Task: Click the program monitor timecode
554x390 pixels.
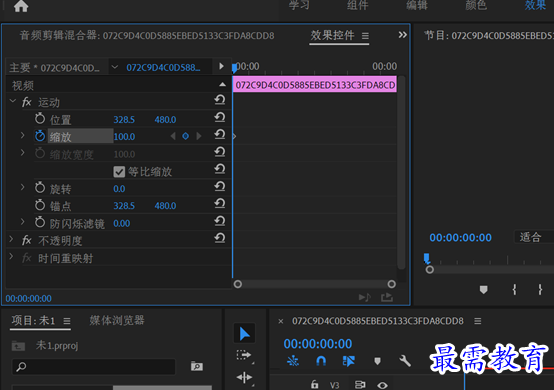Action: point(460,238)
